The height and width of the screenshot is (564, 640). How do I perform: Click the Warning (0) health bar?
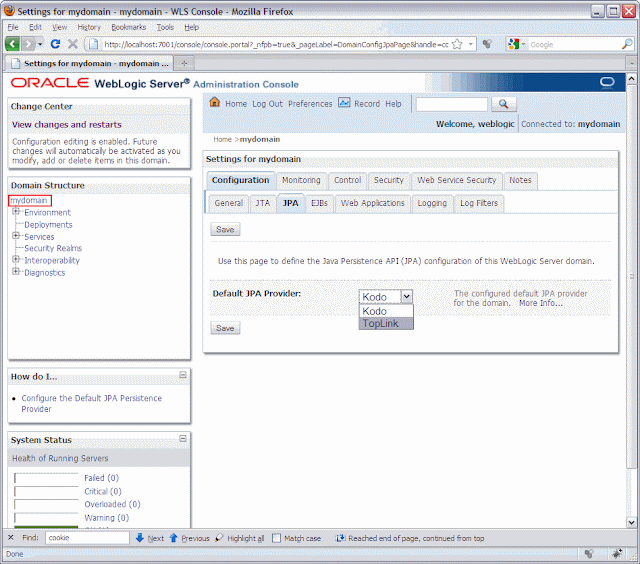tap(46, 517)
